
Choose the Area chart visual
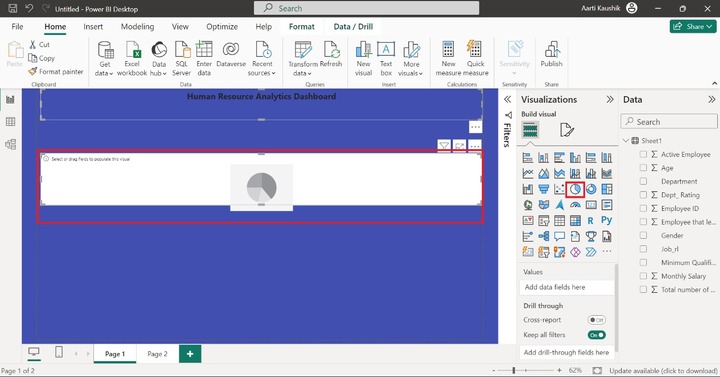(544, 174)
